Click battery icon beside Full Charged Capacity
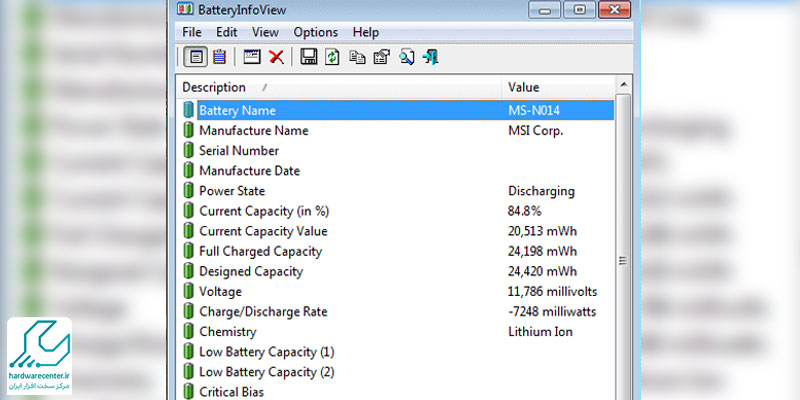 (189, 251)
